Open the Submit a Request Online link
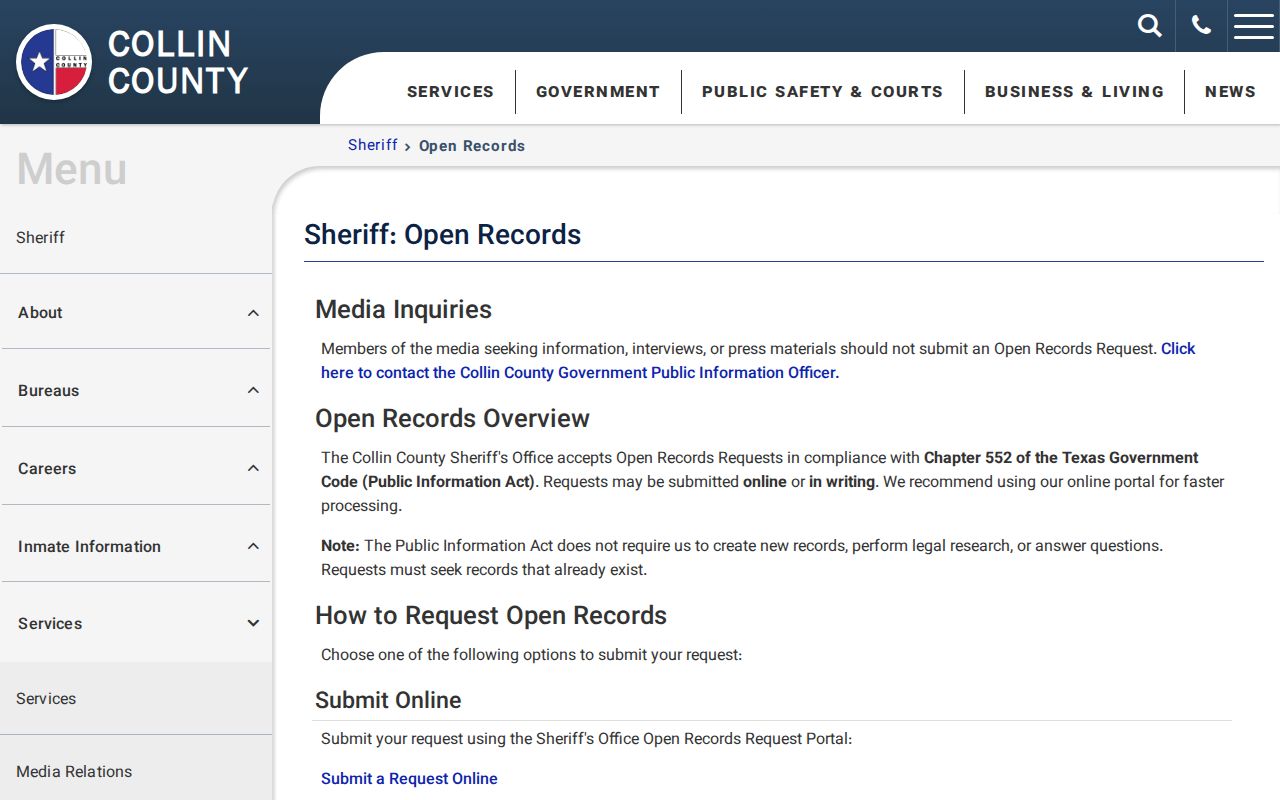 pyautogui.click(x=409, y=778)
